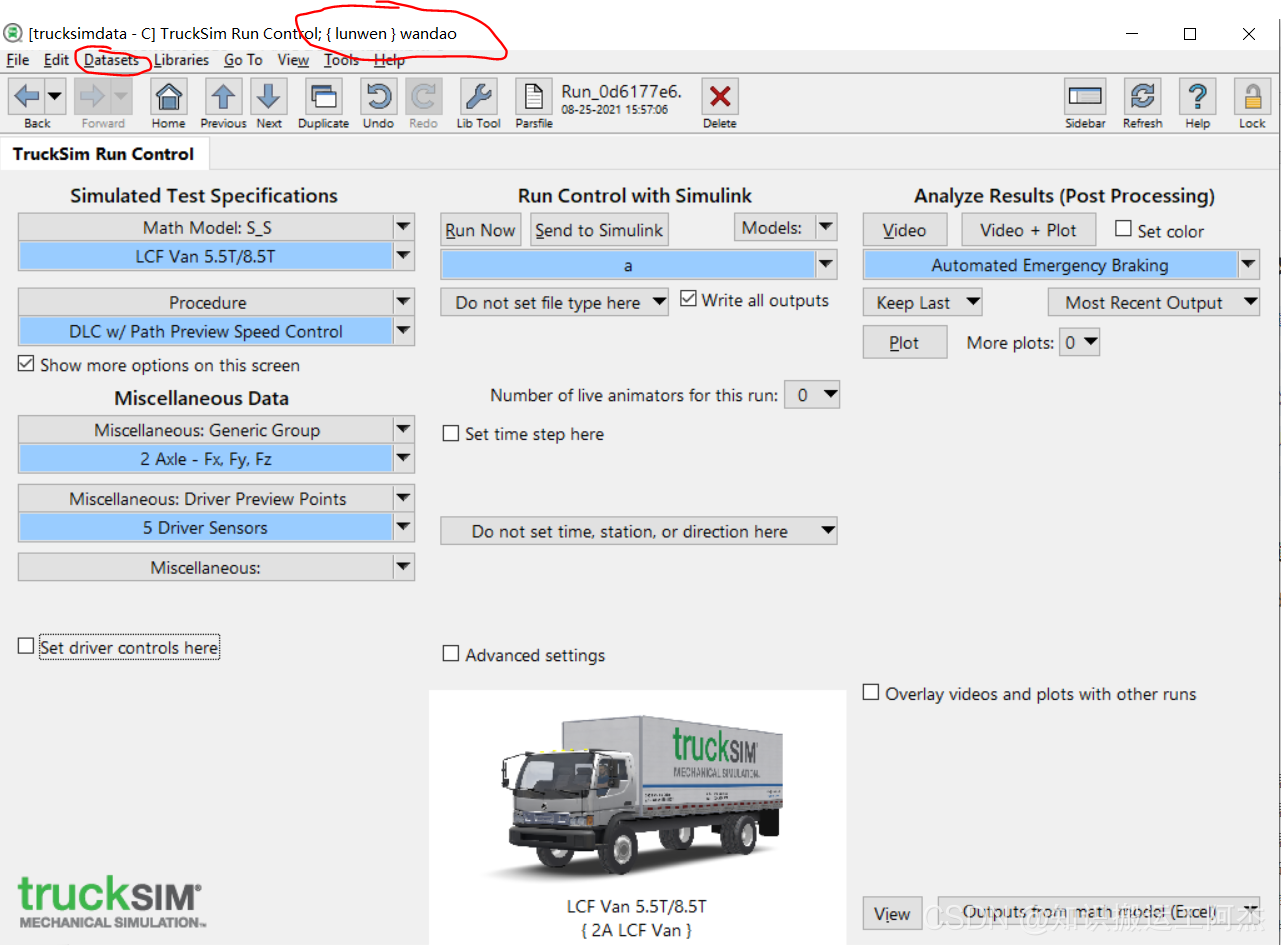1281x945 pixels.
Task: Open the Back history dropdown arrow
Action: 55,97
